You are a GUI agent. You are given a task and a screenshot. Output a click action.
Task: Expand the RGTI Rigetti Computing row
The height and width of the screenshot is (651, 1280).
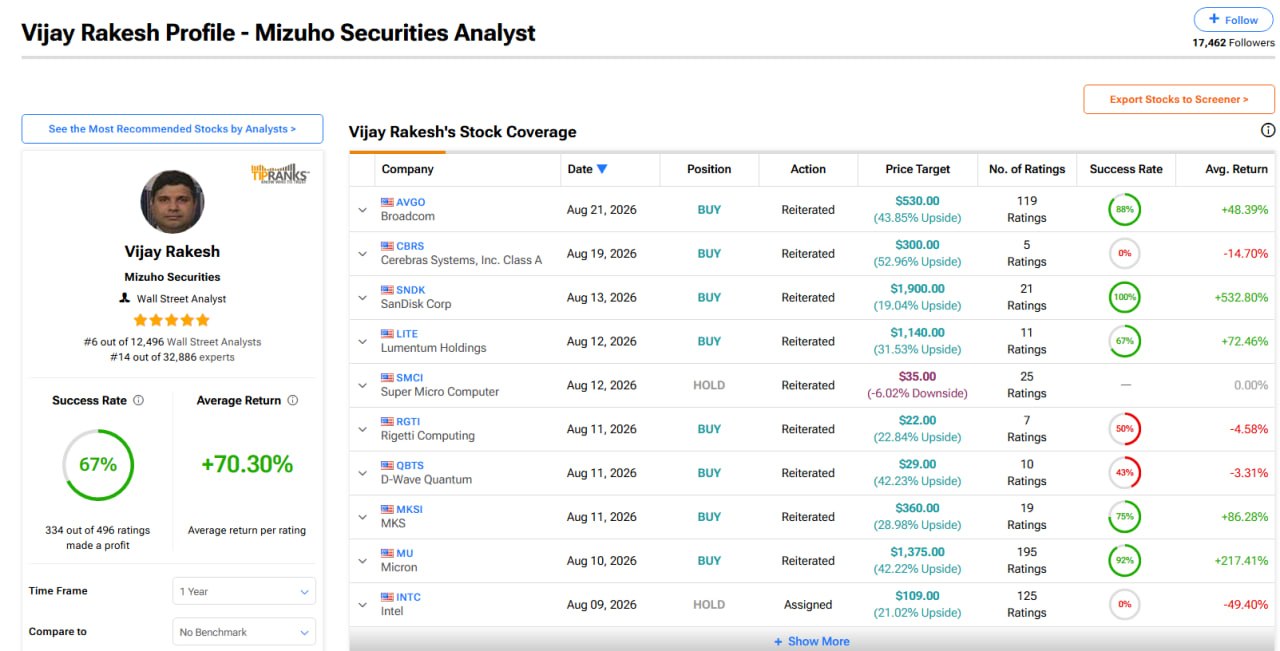pyautogui.click(x=363, y=430)
